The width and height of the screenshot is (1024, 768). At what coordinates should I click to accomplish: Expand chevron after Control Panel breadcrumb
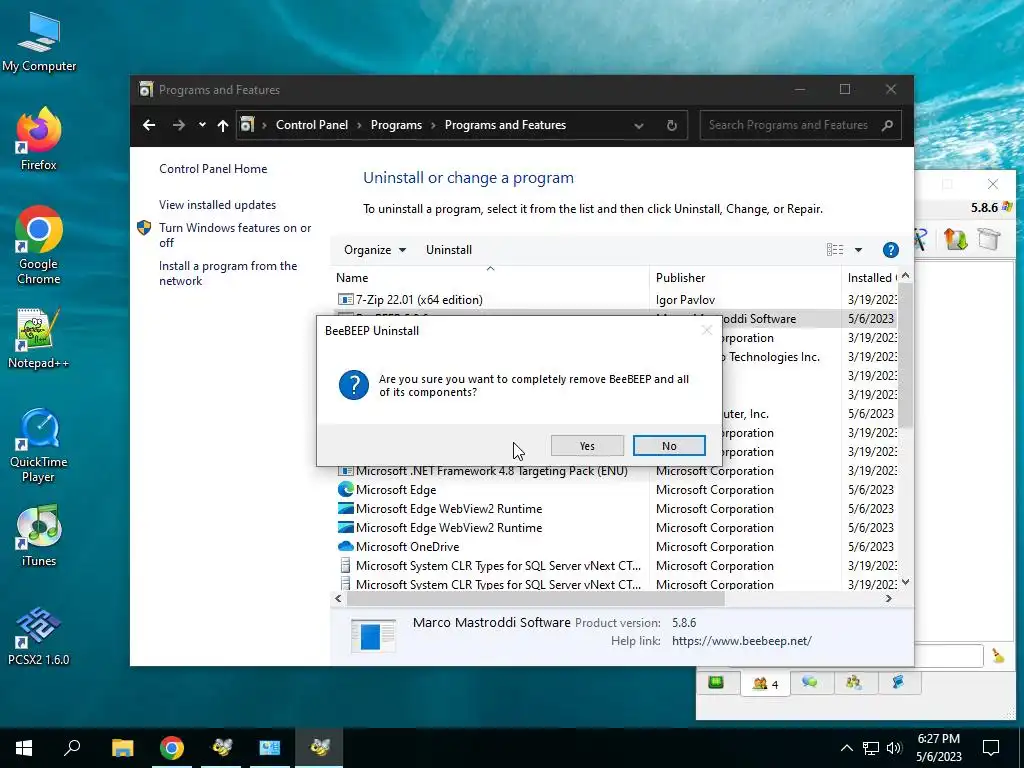tap(359, 125)
